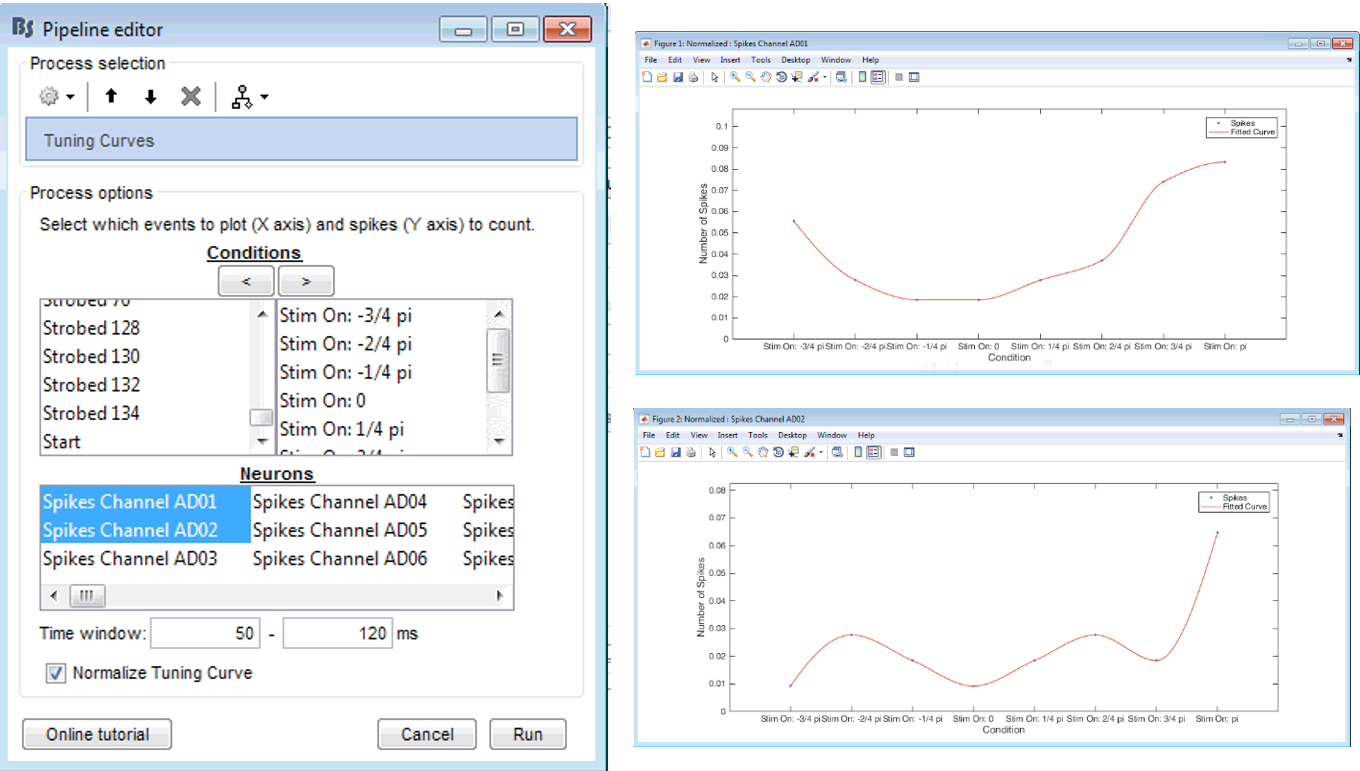
Task: Click Rotate 3D tool in Figure 1
Action: tap(781, 77)
